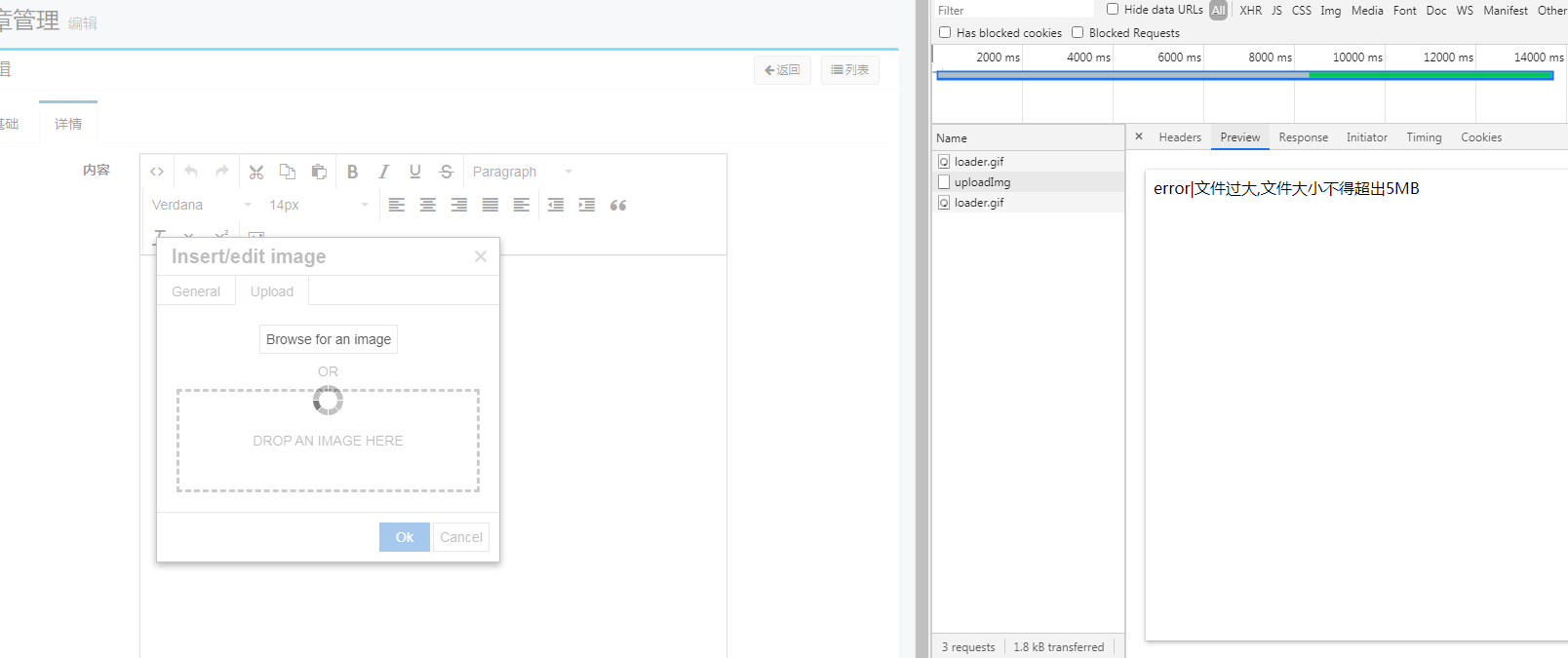
Task: Toggle bold formatting in editor toolbar
Action: pyautogui.click(x=352, y=172)
